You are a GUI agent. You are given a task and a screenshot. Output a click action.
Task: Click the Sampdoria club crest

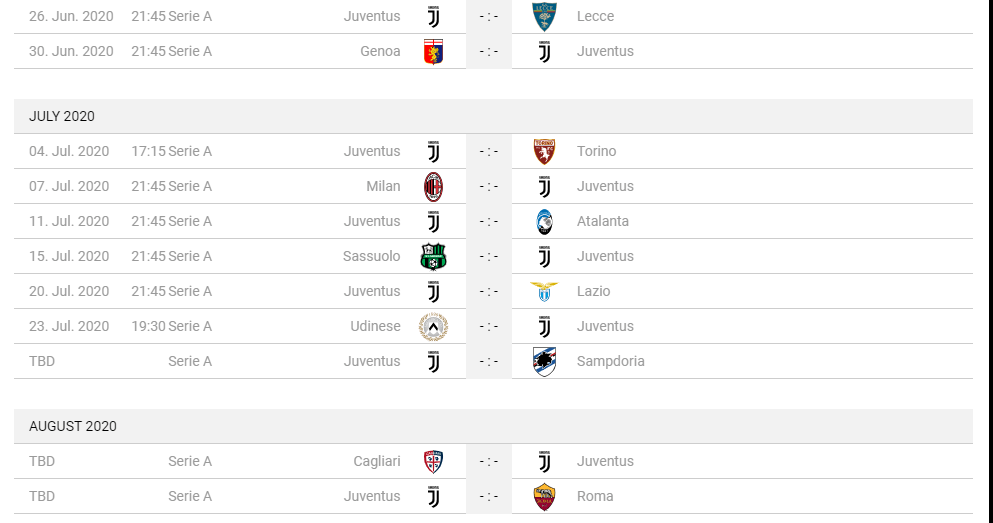[544, 361]
